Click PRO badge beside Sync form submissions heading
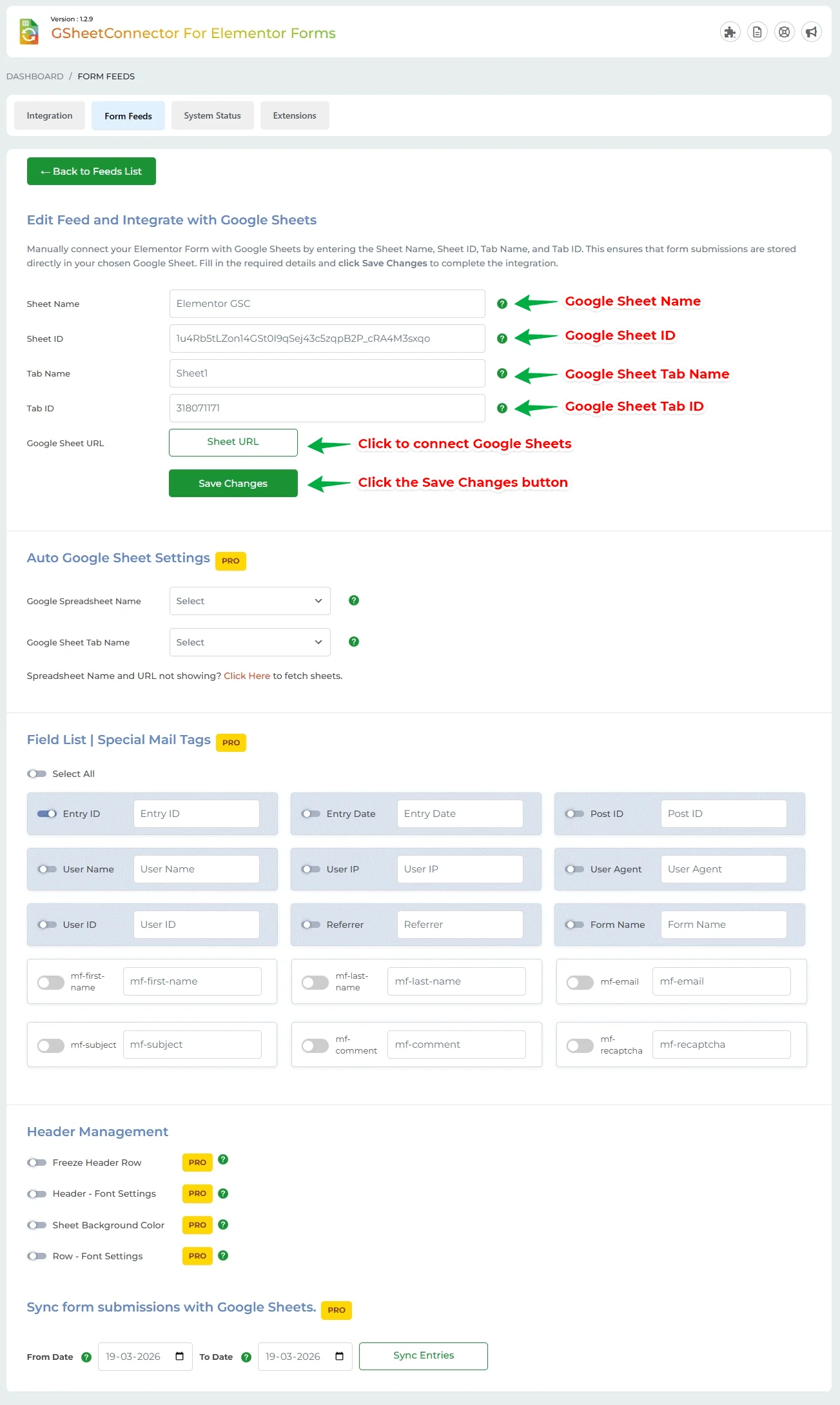Image resolution: width=840 pixels, height=1405 pixels. (337, 1310)
